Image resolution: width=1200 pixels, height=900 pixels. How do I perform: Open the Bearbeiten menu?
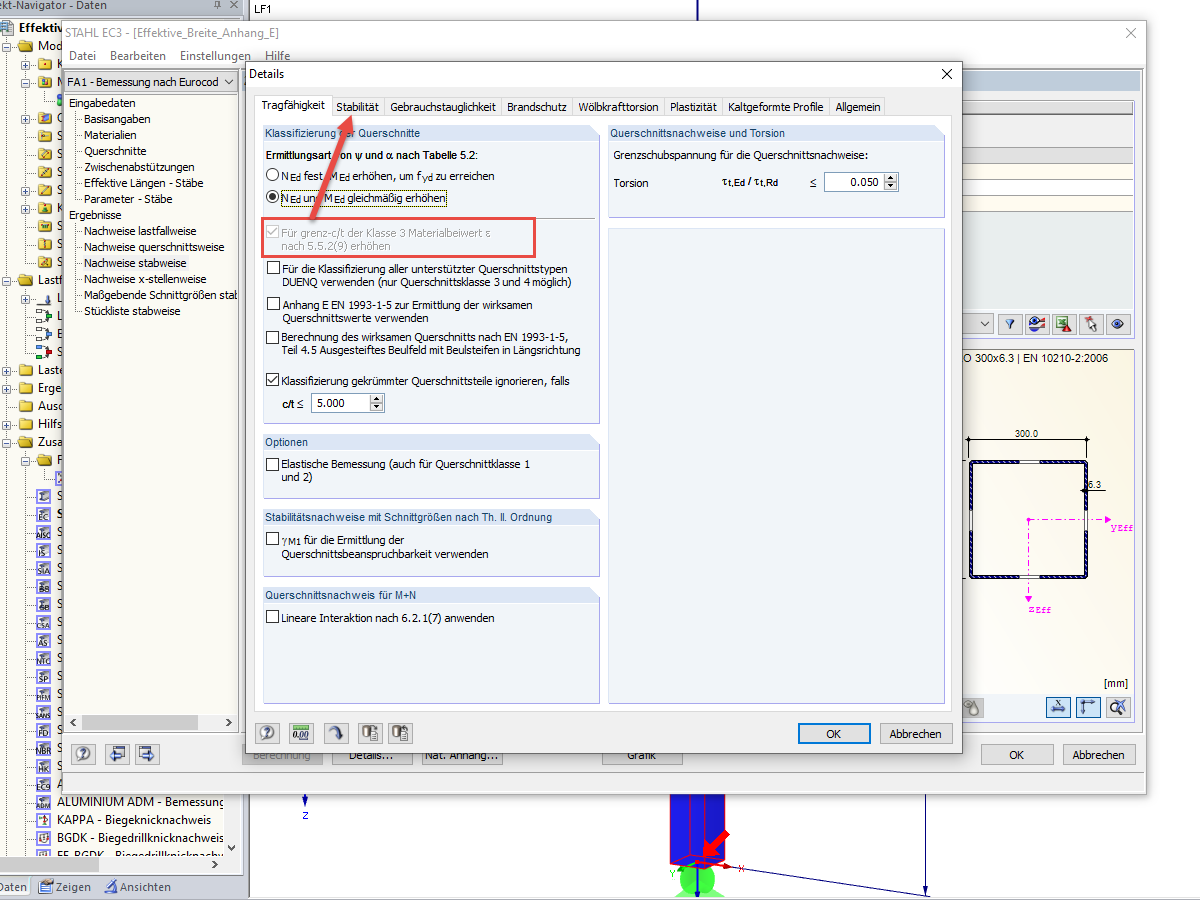(138, 56)
